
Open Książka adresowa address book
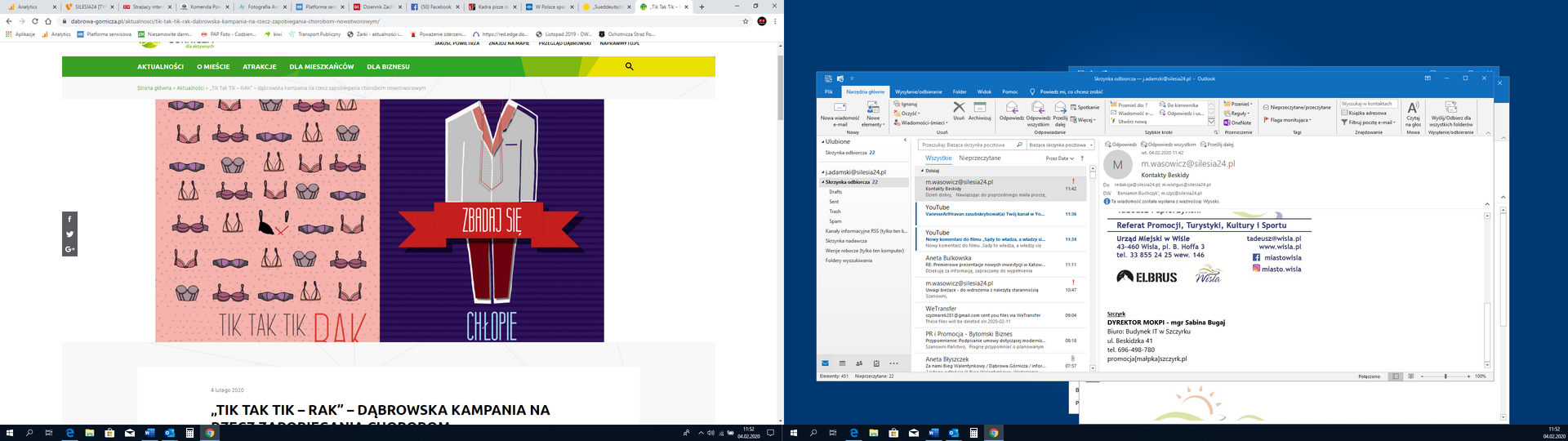pyautogui.click(x=1362, y=113)
